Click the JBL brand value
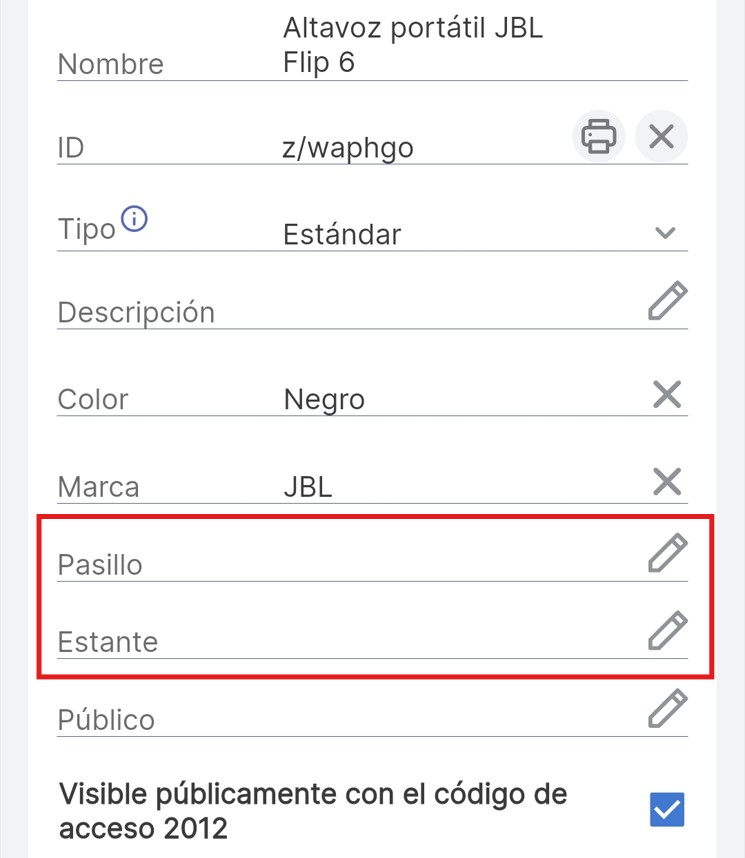Image resolution: width=745 pixels, height=858 pixels. (x=308, y=487)
